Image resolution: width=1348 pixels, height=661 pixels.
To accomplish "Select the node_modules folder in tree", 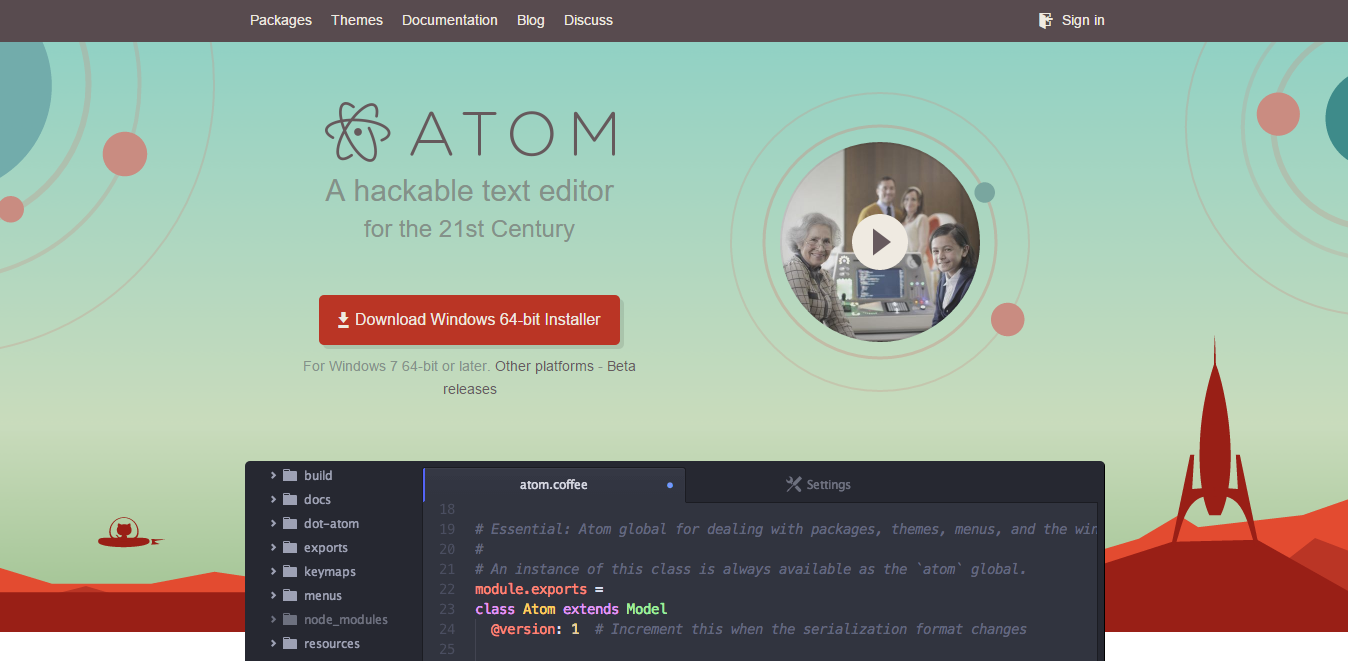I will [345, 620].
